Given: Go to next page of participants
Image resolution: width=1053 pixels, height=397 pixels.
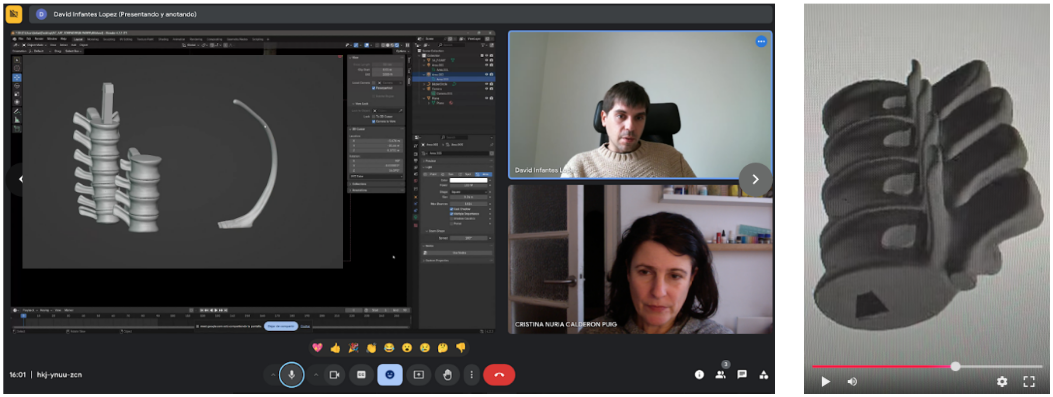Looking at the screenshot, I should (756, 179).
